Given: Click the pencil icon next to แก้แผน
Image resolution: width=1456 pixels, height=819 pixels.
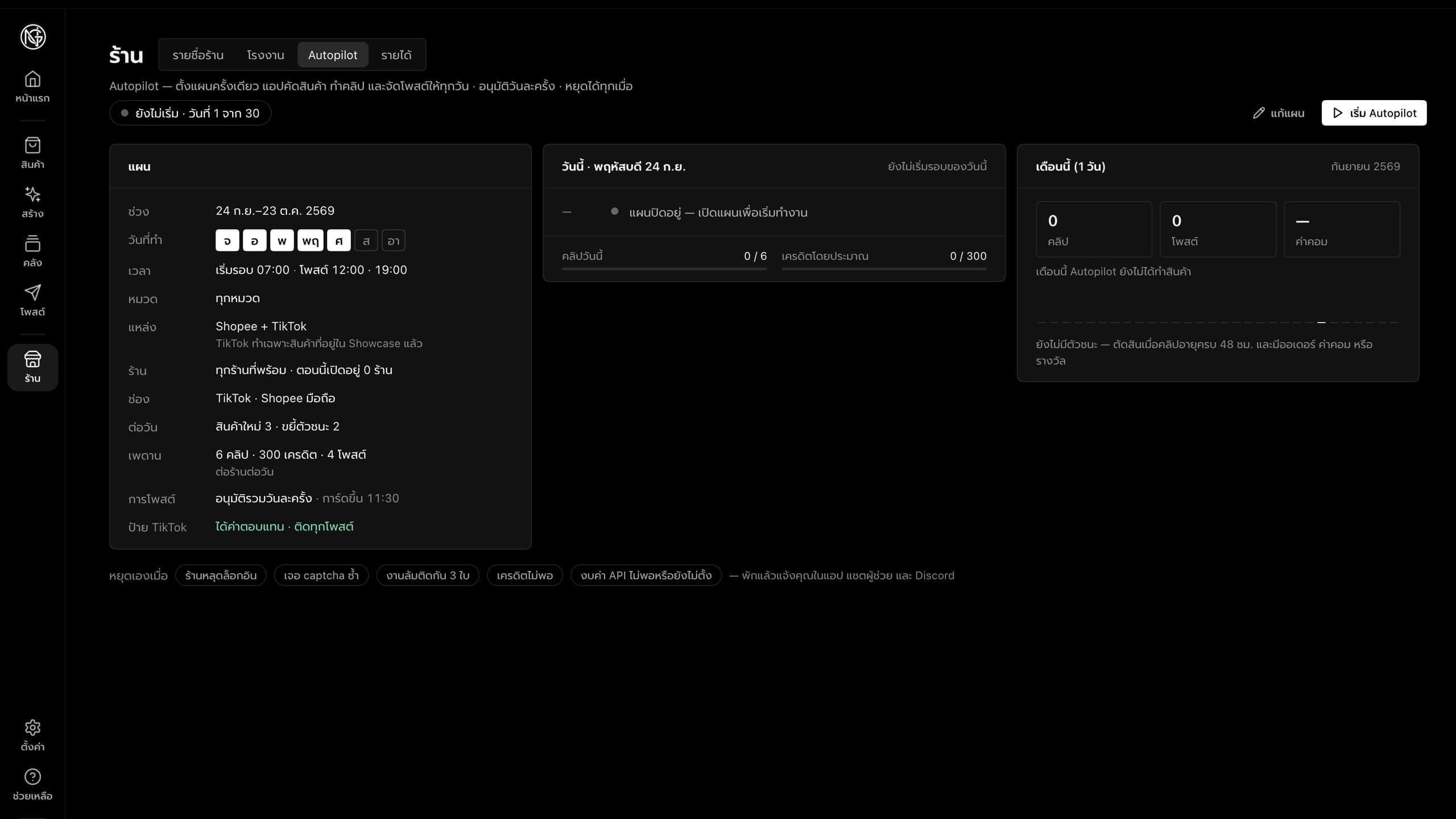Looking at the screenshot, I should pyautogui.click(x=1259, y=113).
